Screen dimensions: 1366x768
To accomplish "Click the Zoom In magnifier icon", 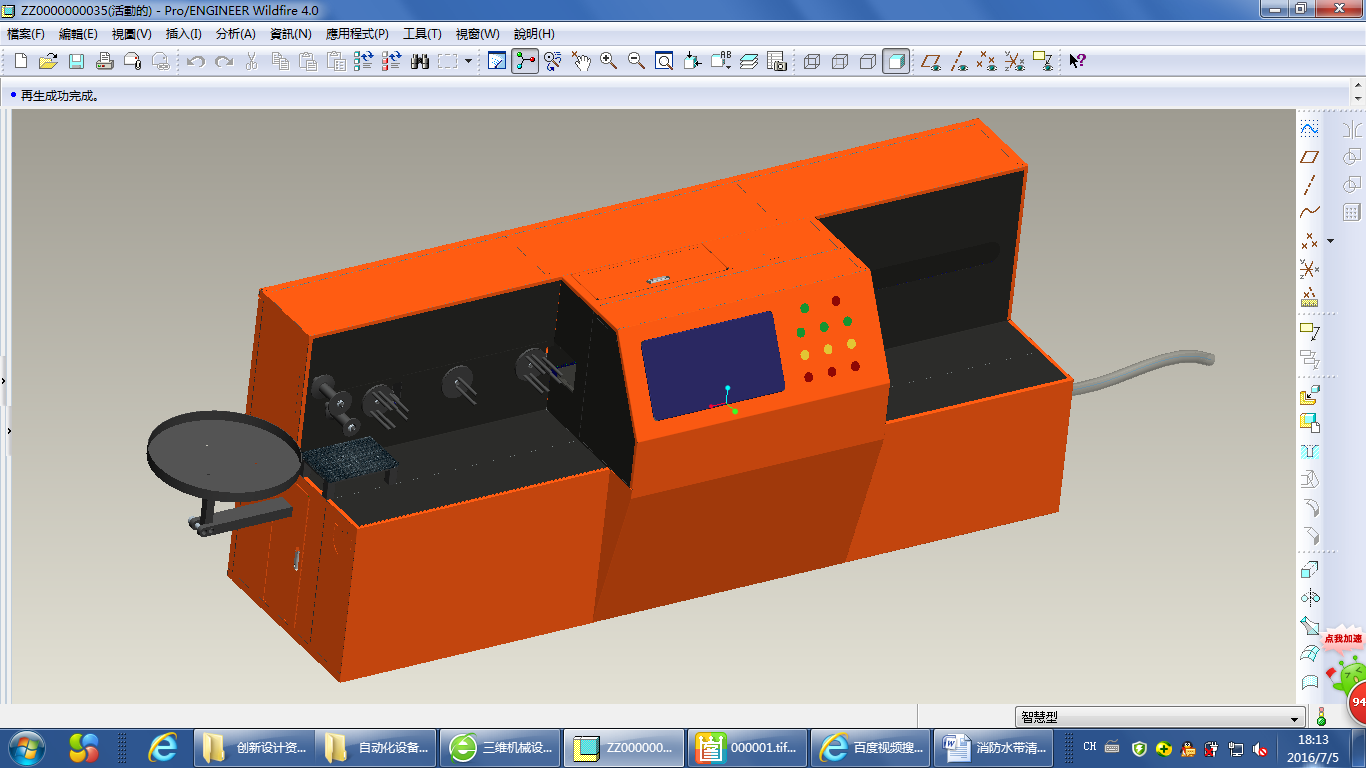I will 608,61.
